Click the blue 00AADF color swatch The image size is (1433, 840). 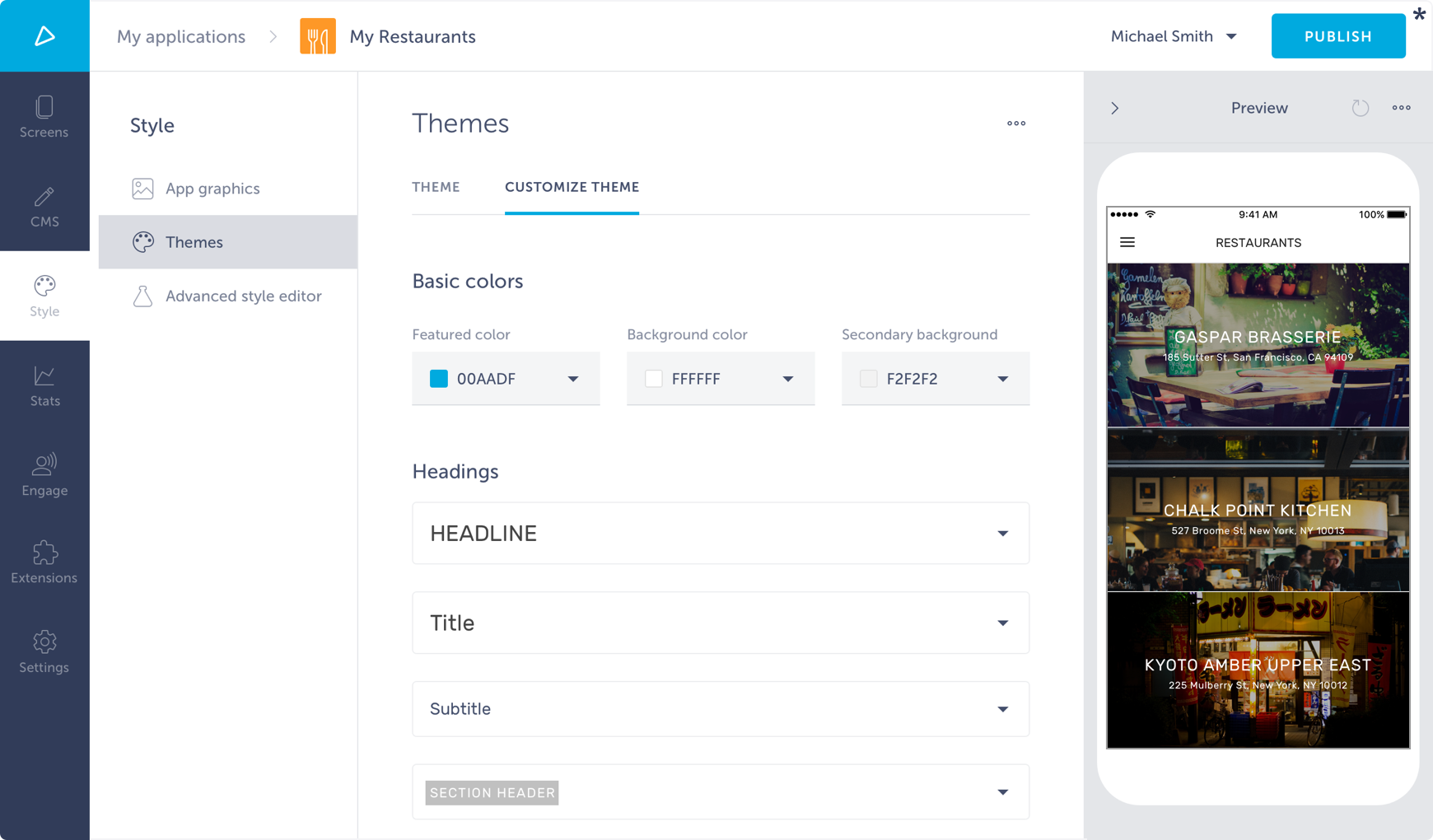click(x=439, y=379)
